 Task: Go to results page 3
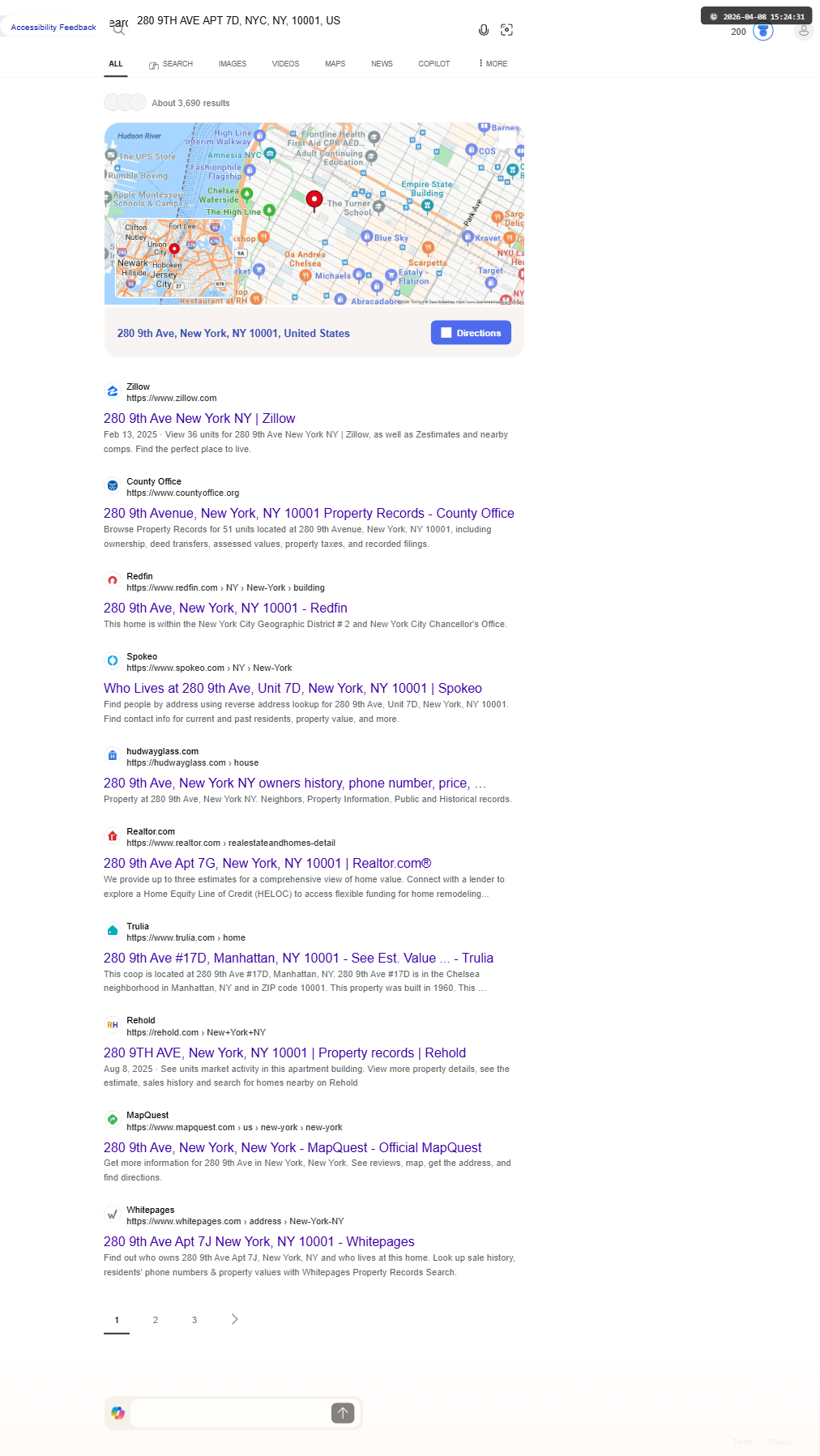click(x=194, y=1320)
